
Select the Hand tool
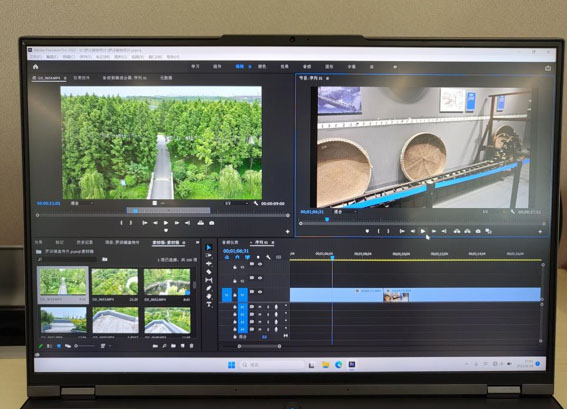tap(209, 296)
